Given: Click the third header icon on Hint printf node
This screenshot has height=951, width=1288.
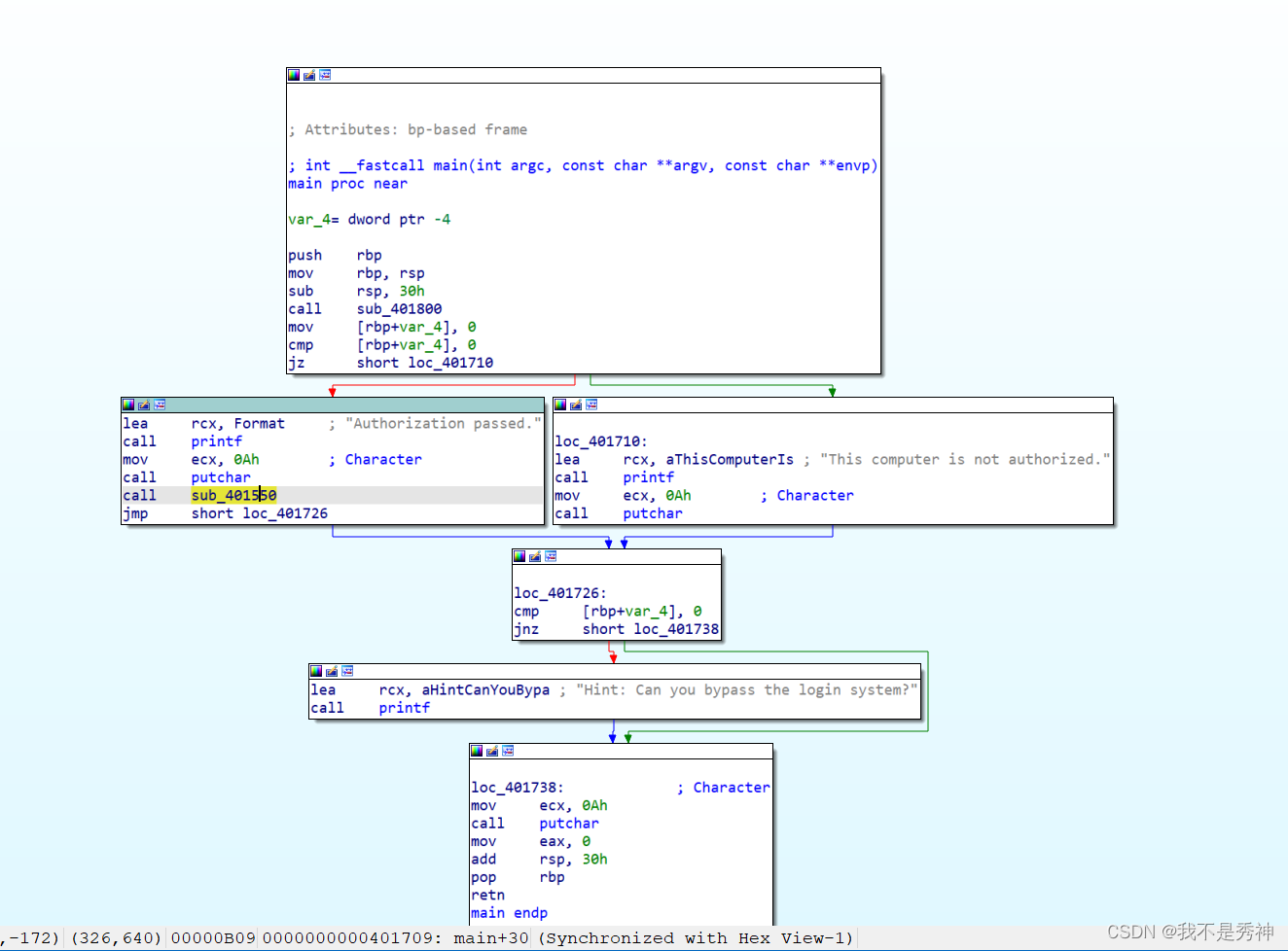Looking at the screenshot, I should coord(347,671).
